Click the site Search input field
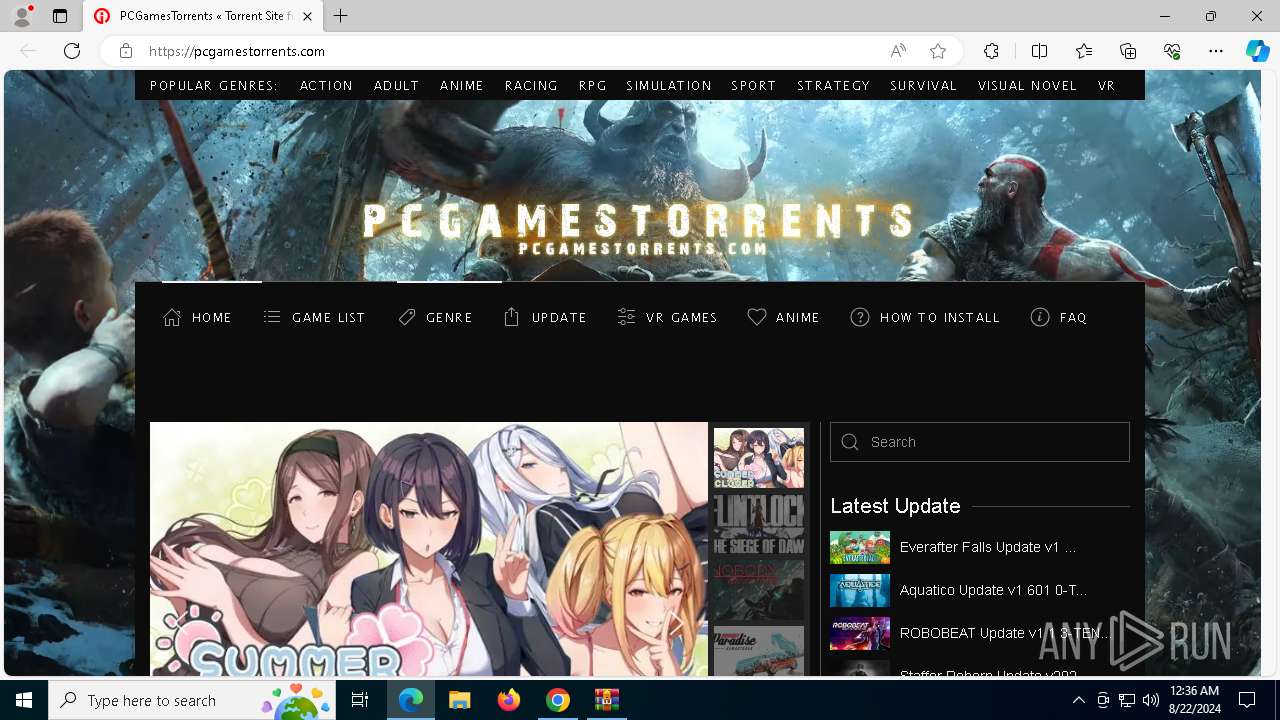The height and width of the screenshot is (720, 1280). pos(980,442)
